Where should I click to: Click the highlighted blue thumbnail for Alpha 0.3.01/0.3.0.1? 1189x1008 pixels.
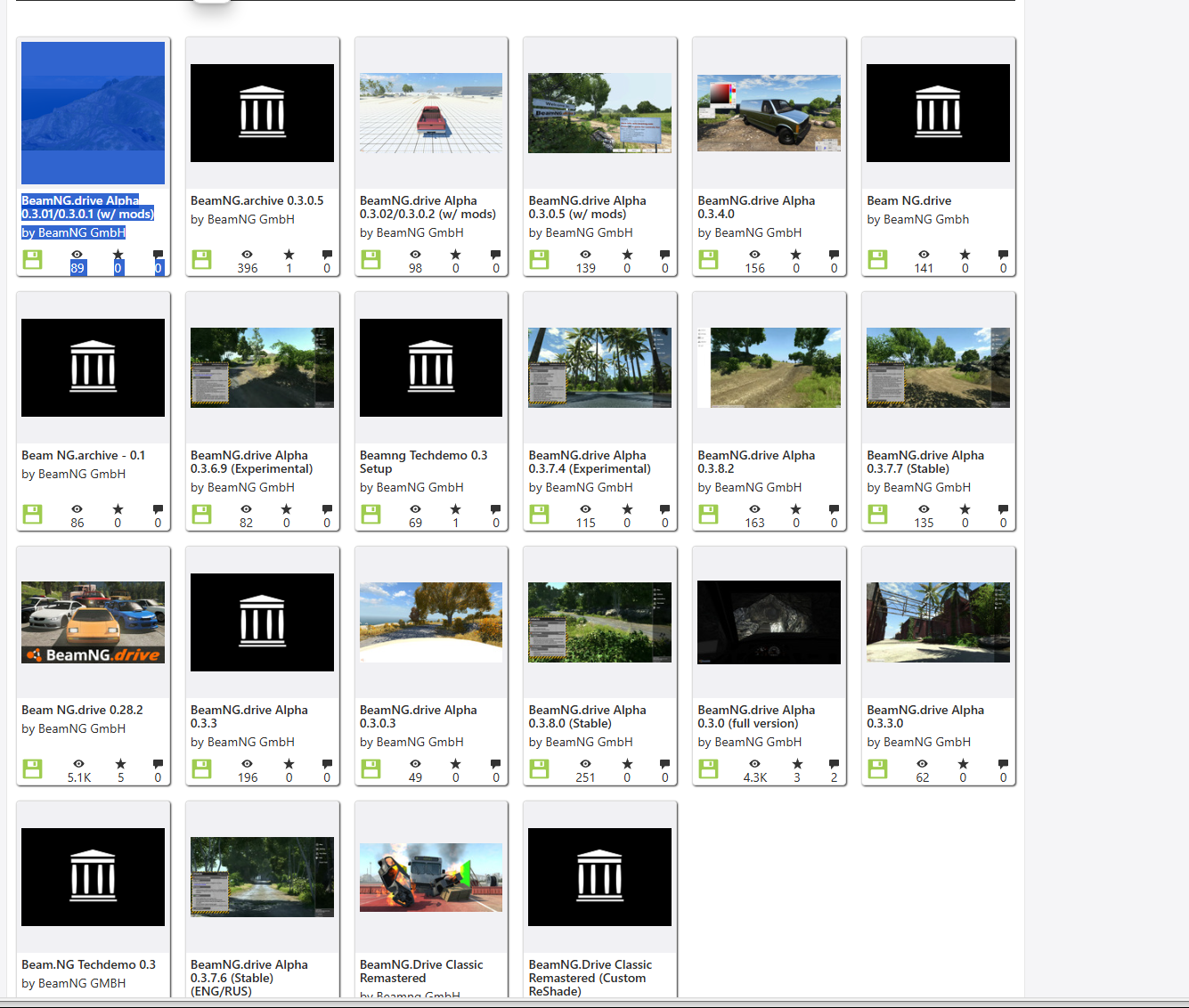pos(94,113)
